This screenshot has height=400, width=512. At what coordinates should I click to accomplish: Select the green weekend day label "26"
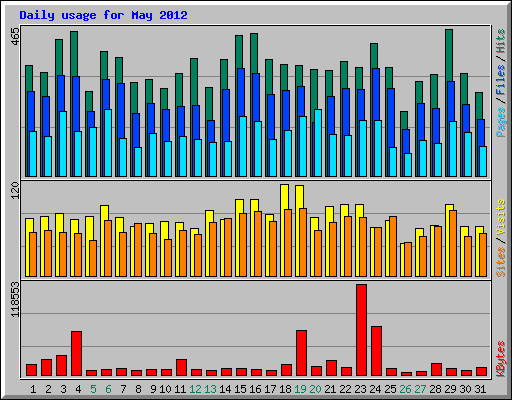tap(405, 389)
